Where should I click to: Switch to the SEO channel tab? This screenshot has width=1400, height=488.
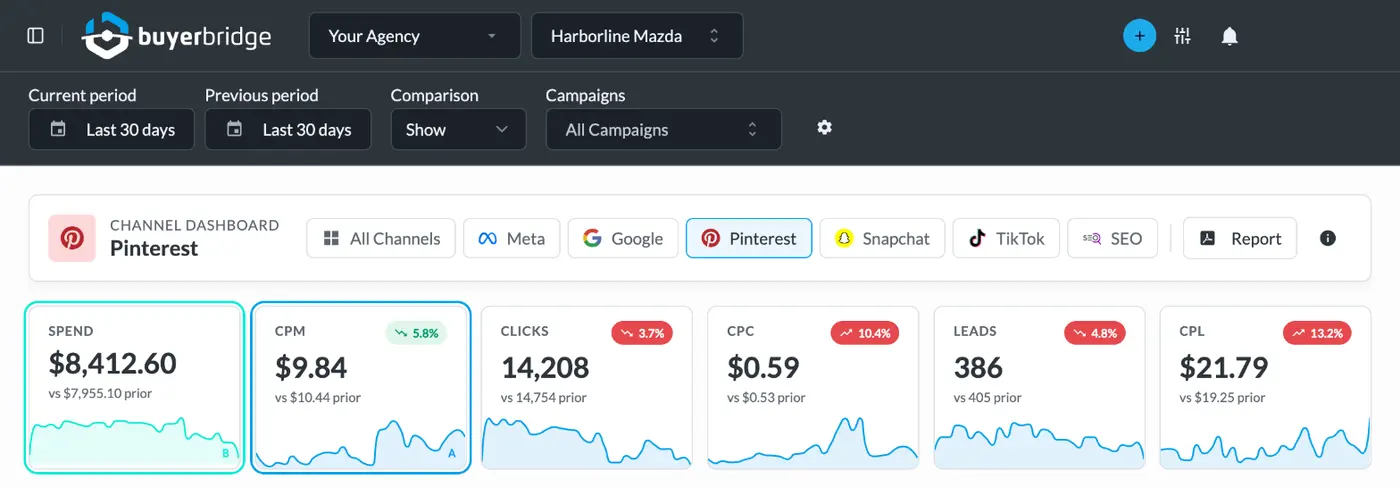[1112, 238]
